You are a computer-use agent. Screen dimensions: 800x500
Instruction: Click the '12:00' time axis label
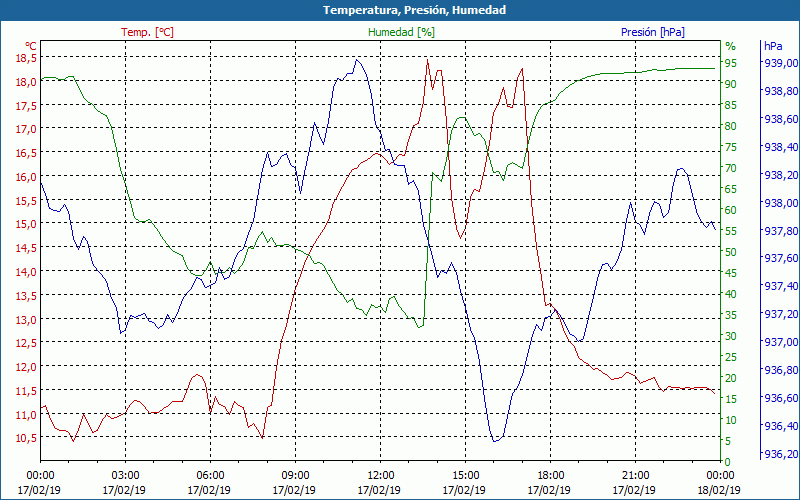[x=379, y=476]
